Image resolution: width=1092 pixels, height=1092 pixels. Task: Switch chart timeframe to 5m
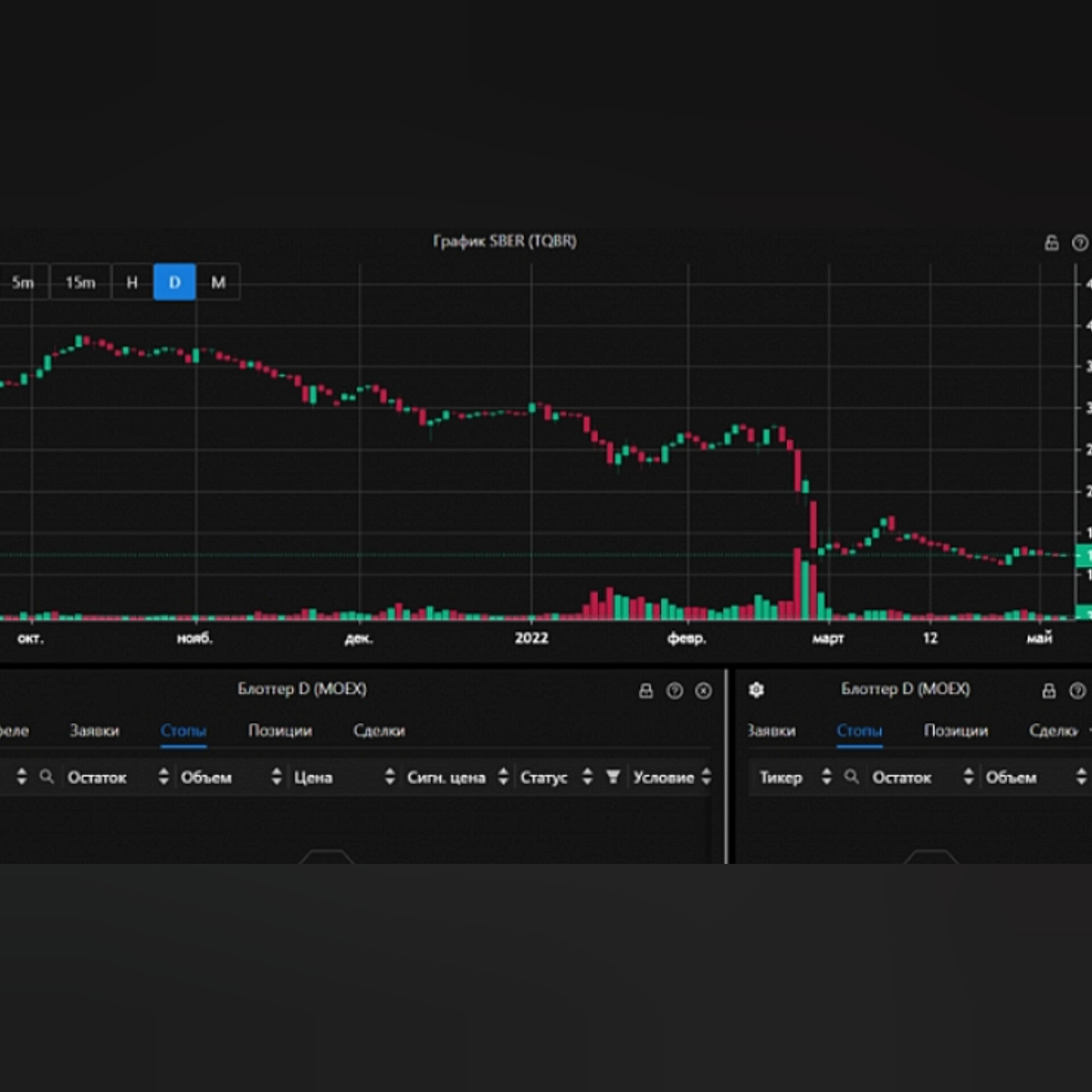tap(23, 282)
